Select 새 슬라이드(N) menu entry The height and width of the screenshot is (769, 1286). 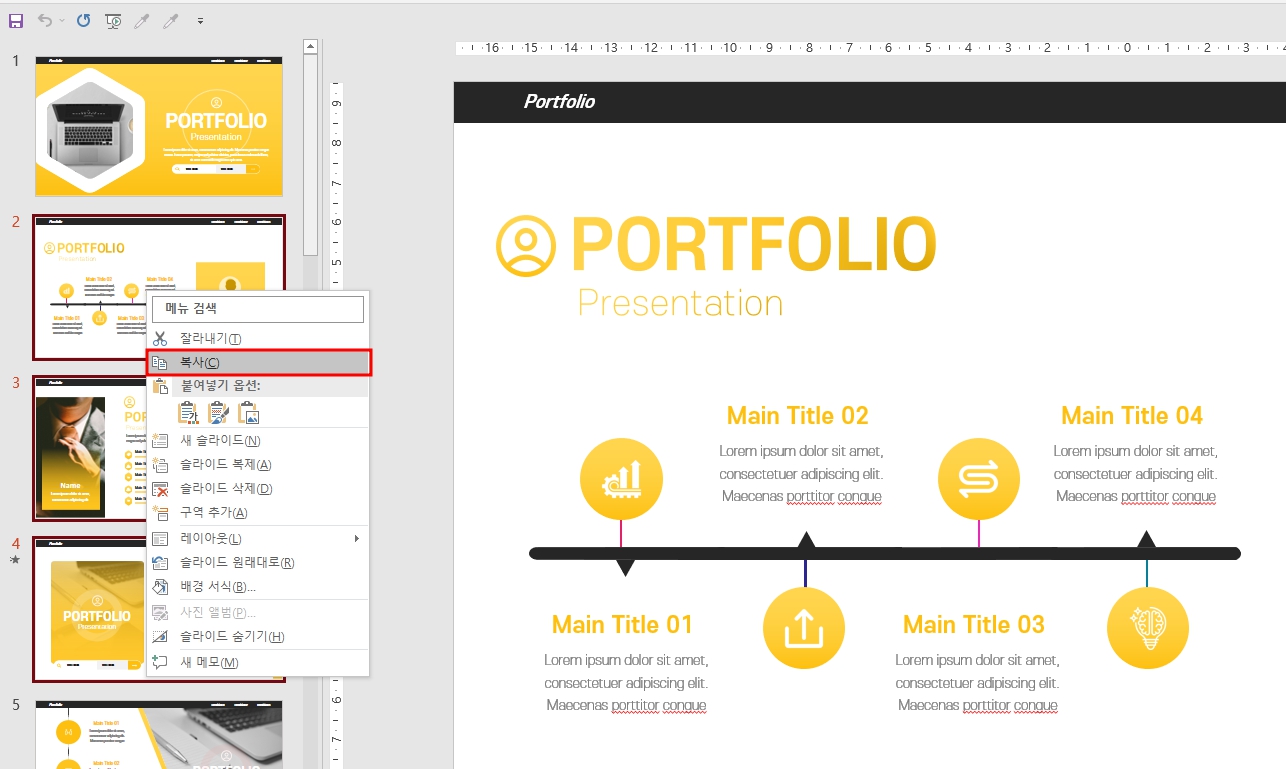coord(258,441)
